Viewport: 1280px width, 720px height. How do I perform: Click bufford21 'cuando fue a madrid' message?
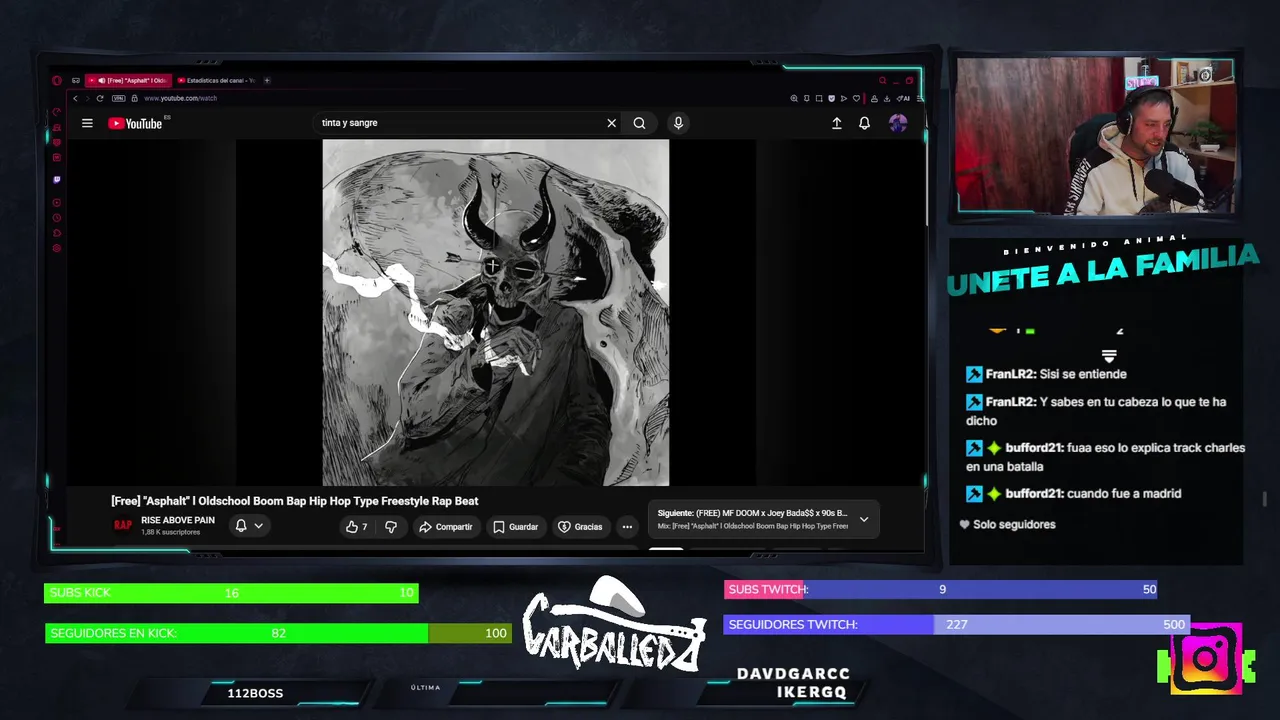1073,494
